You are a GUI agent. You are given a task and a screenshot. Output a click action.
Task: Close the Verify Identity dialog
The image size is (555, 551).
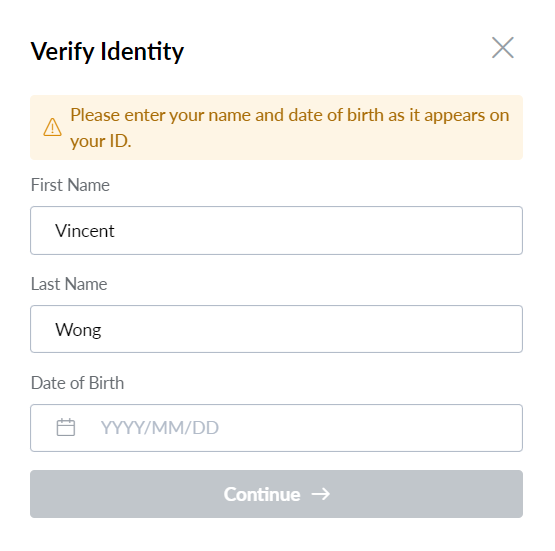tap(503, 47)
